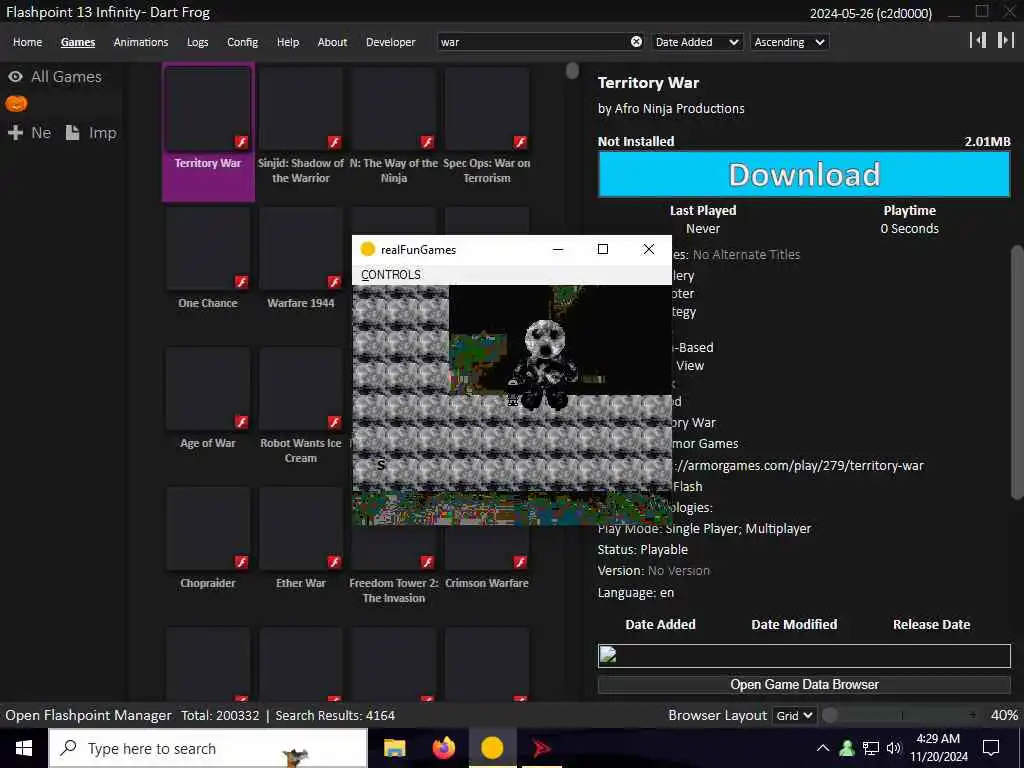Open Firefox from the taskbar

pyautogui.click(x=443, y=748)
